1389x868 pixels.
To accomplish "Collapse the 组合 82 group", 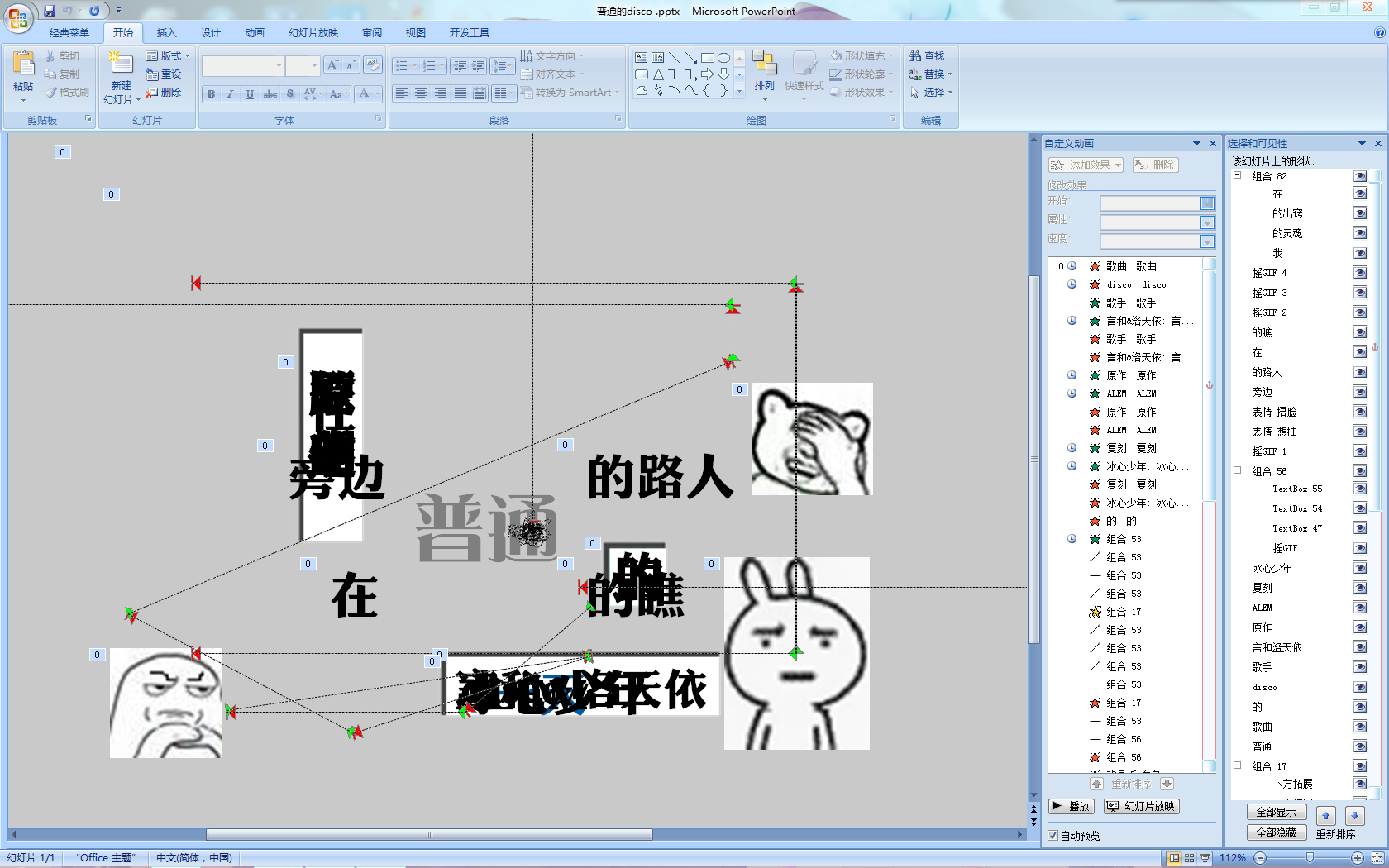I will tap(1238, 175).
